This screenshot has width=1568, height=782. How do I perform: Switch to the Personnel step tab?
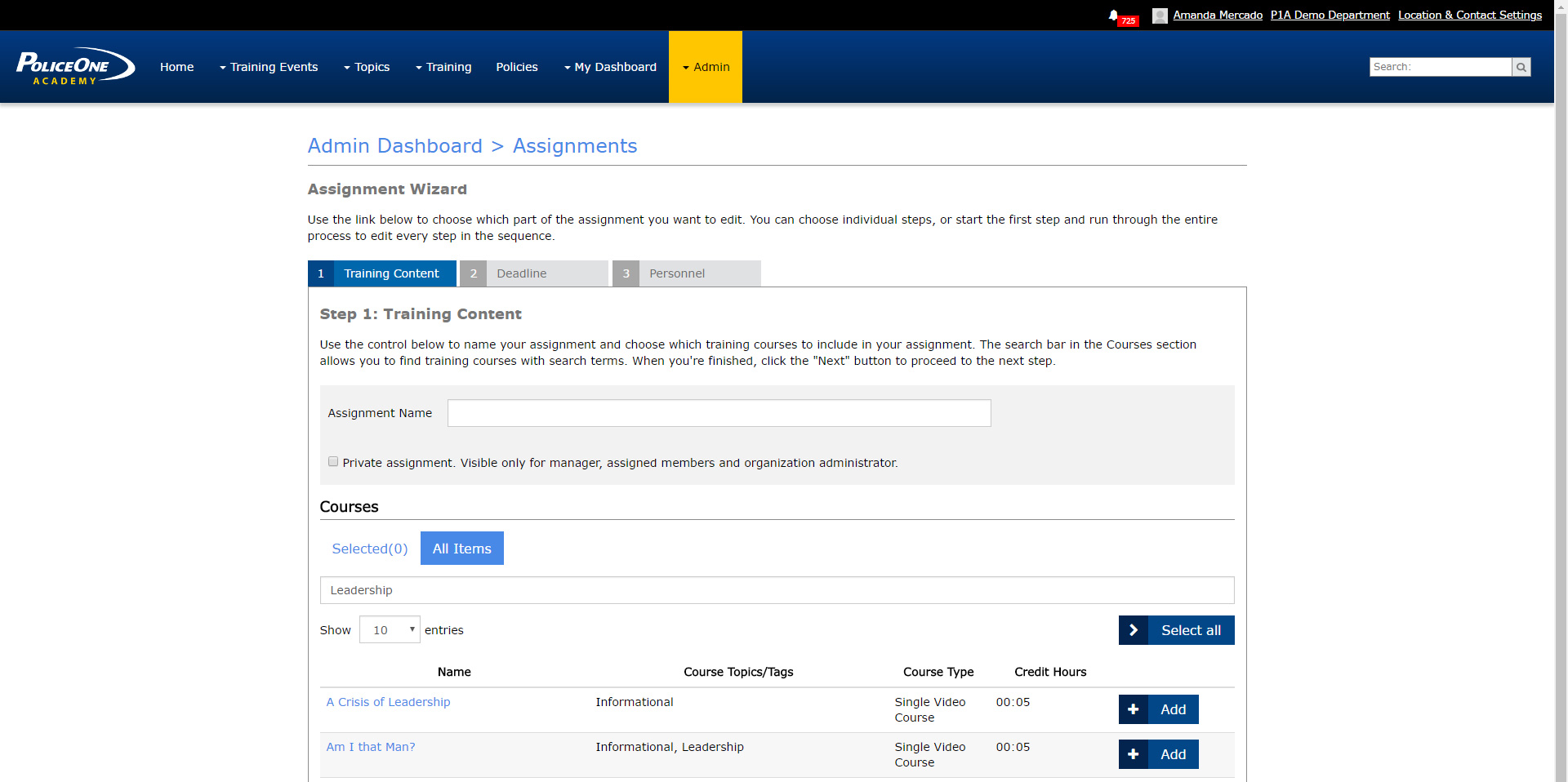pyautogui.click(x=687, y=273)
